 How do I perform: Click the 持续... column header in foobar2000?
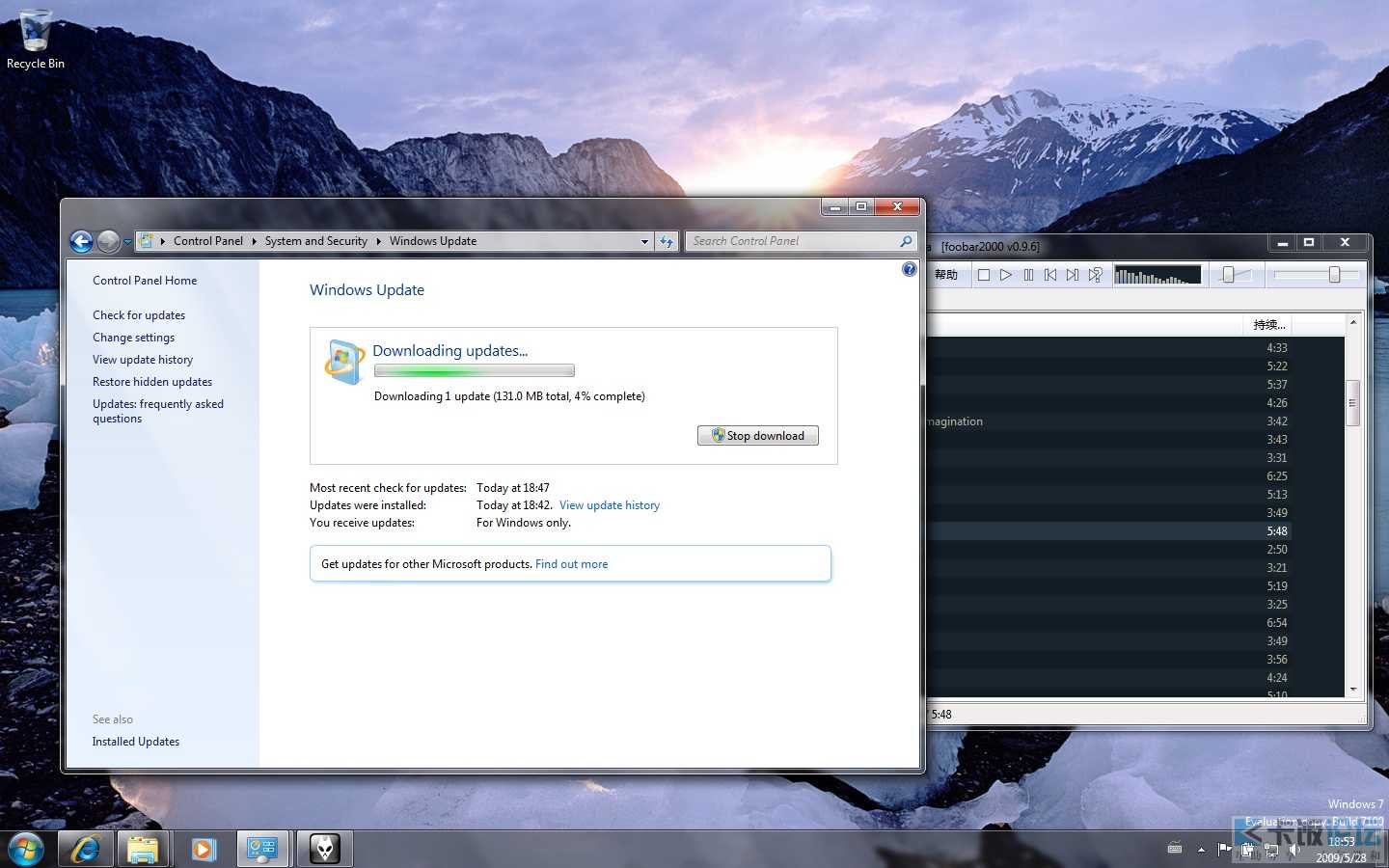(1269, 324)
